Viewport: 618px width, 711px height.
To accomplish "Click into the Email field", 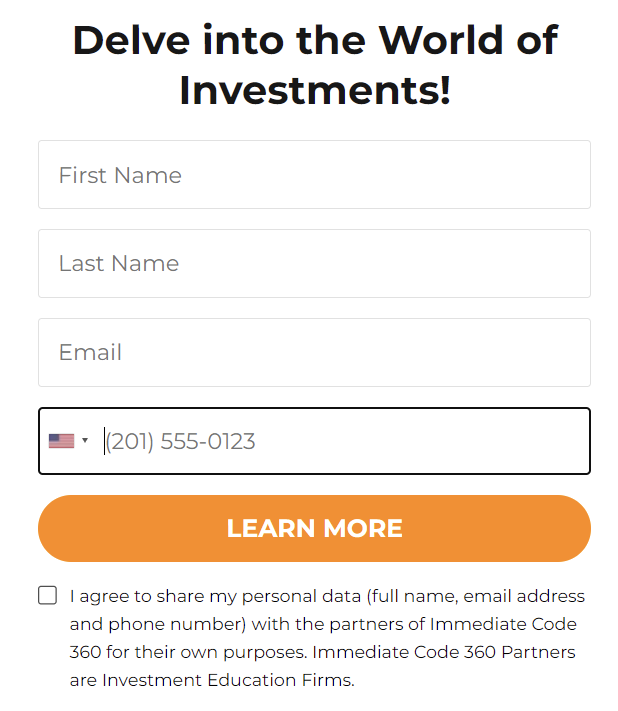I will pos(314,352).
